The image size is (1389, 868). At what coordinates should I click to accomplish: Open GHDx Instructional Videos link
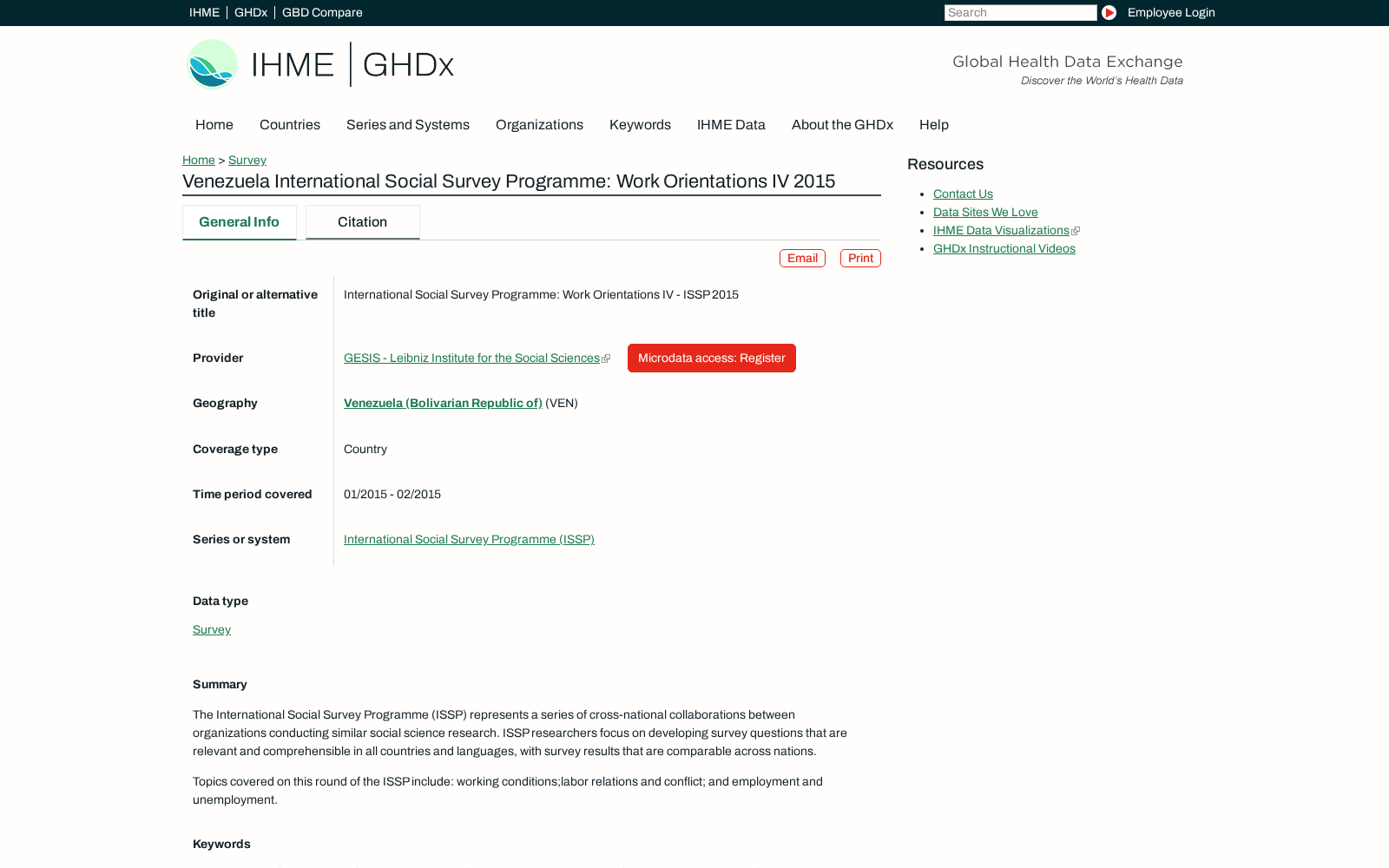point(1004,249)
